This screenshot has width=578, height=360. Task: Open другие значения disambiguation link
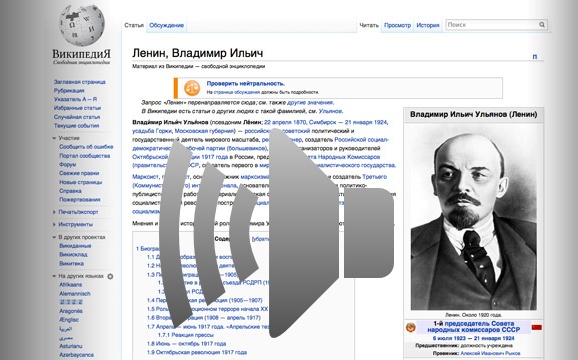(x=310, y=102)
